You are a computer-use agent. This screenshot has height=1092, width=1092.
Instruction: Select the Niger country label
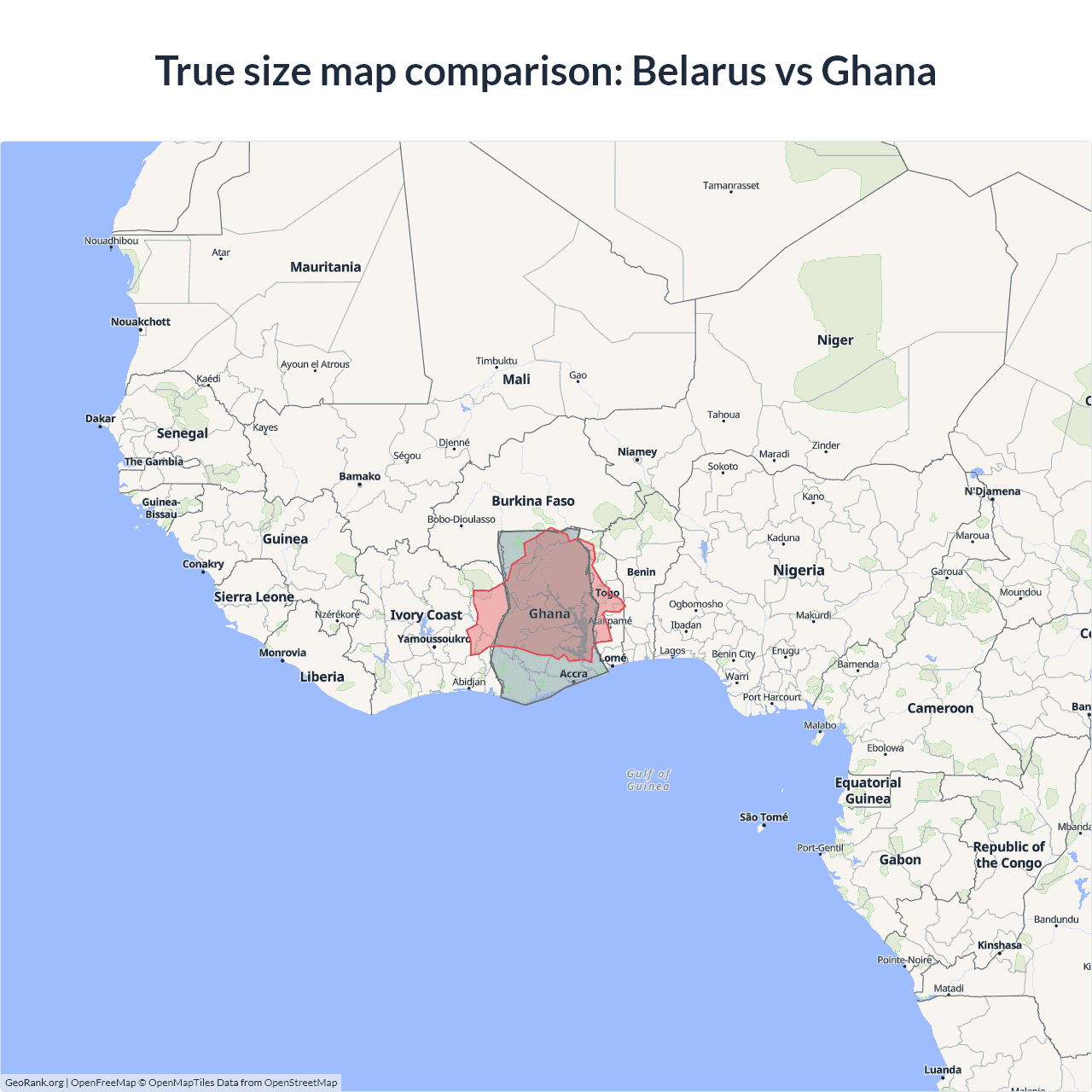point(835,340)
